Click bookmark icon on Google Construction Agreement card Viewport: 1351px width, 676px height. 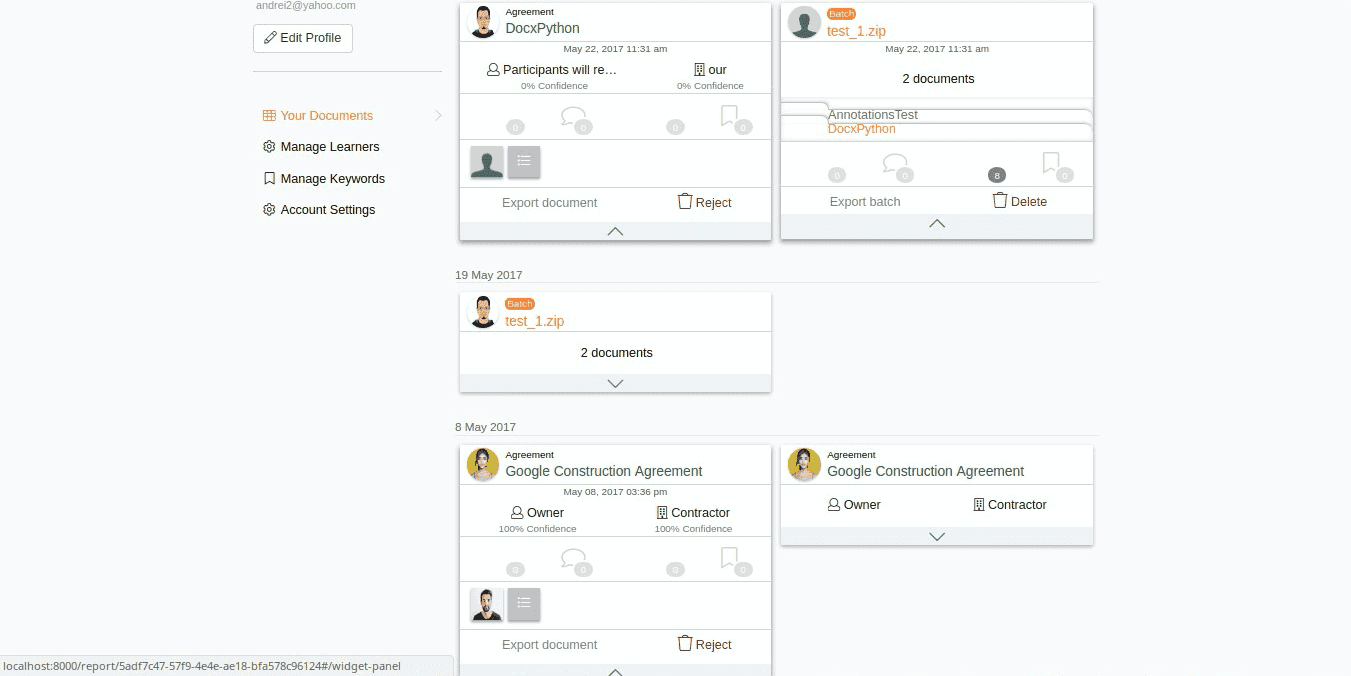tap(729, 558)
